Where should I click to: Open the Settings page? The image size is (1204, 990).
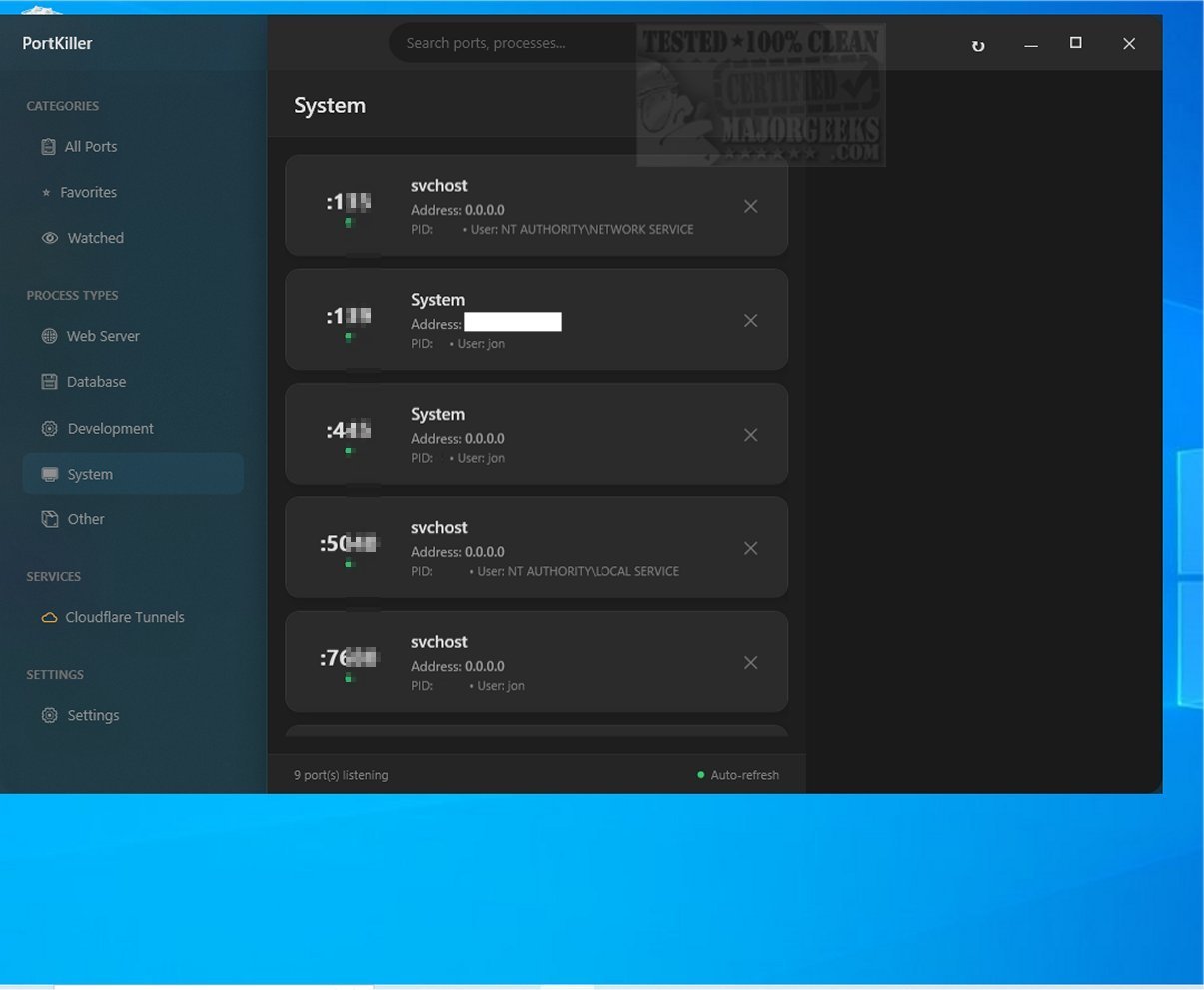[x=92, y=715]
